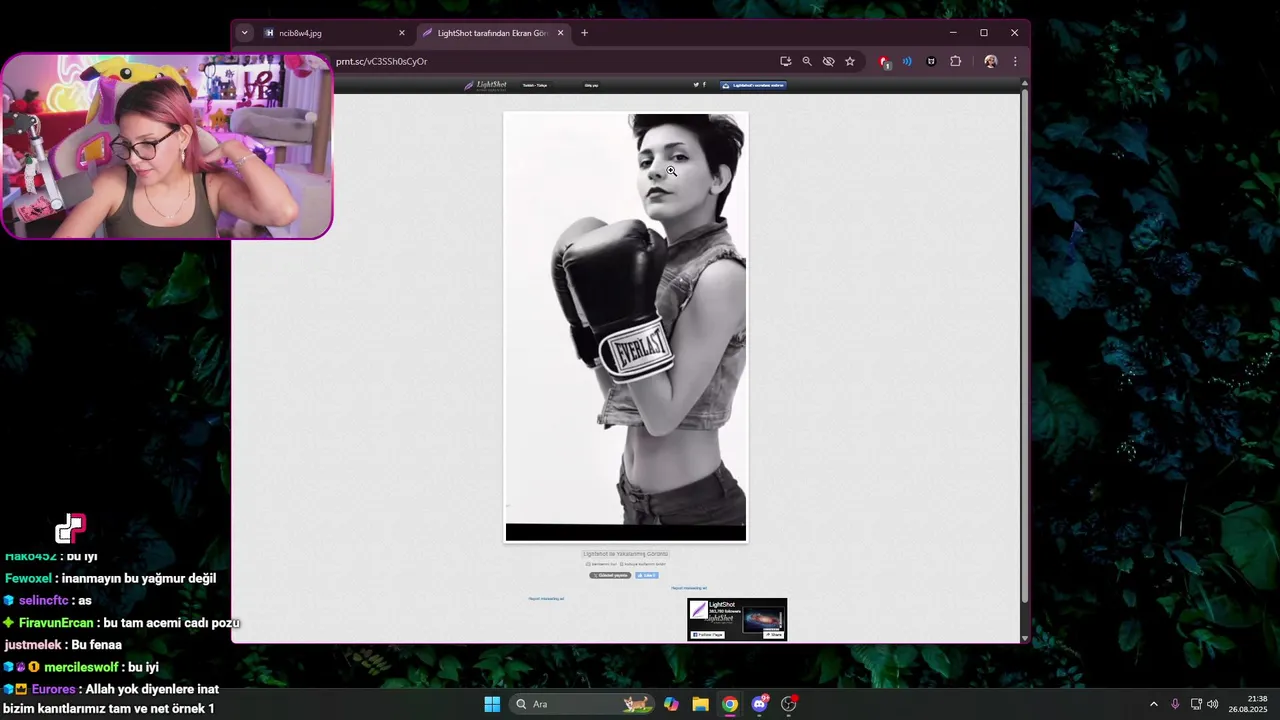The height and width of the screenshot is (720, 1280).
Task: Click the microphone tray icon
Action: (1175, 704)
